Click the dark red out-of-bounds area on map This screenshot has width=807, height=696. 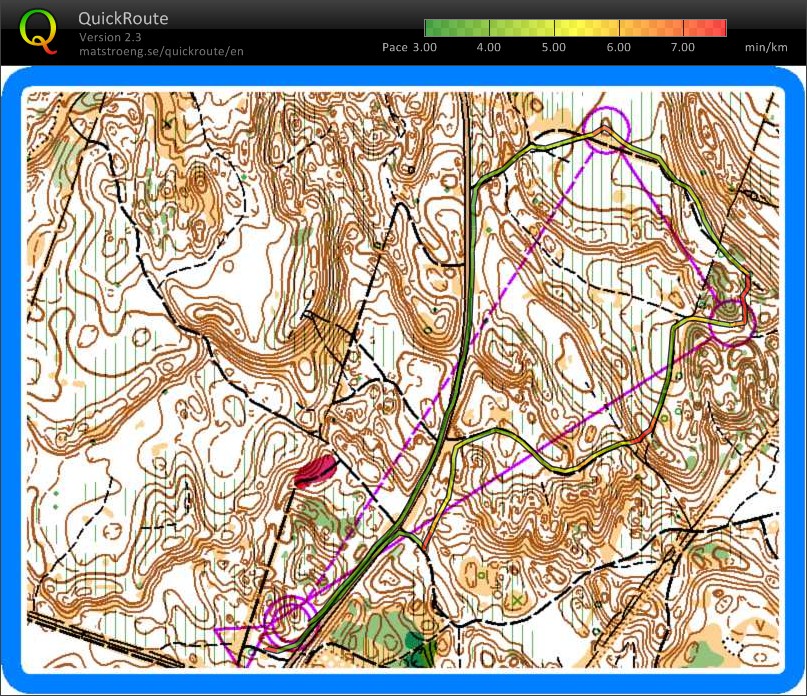315,471
